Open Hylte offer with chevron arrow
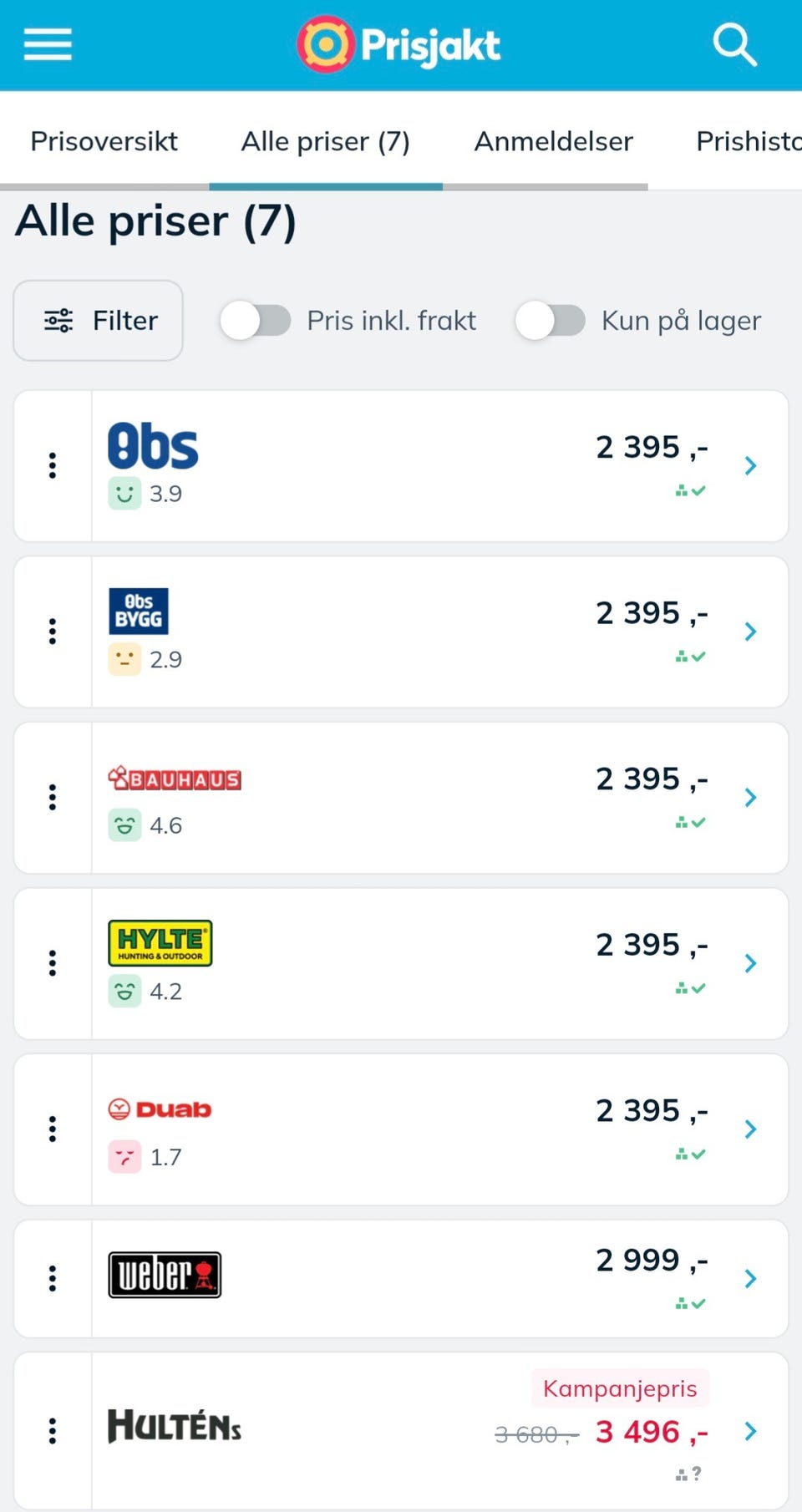Image resolution: width=802 pixels, height=1512 pixels. [x=750, y=963]
